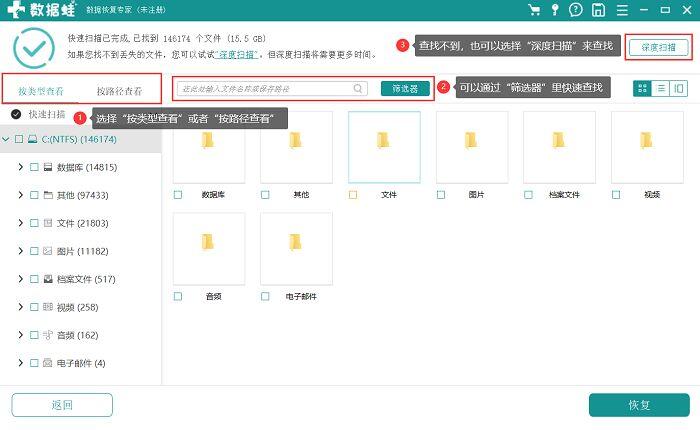Check the 音频 (162) tree checkbox
Viewport: 700px width, 430px height.
(x=34, y=335)
